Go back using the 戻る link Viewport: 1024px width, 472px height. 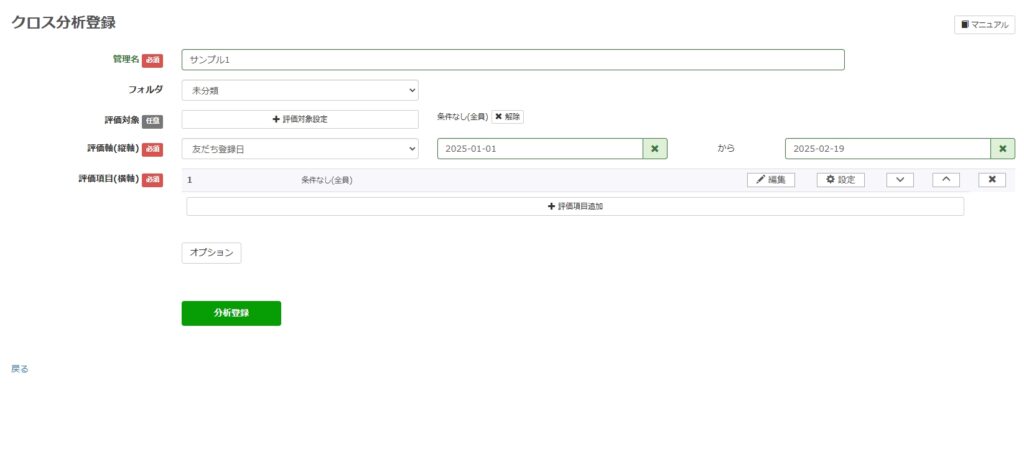pos(20,369)
